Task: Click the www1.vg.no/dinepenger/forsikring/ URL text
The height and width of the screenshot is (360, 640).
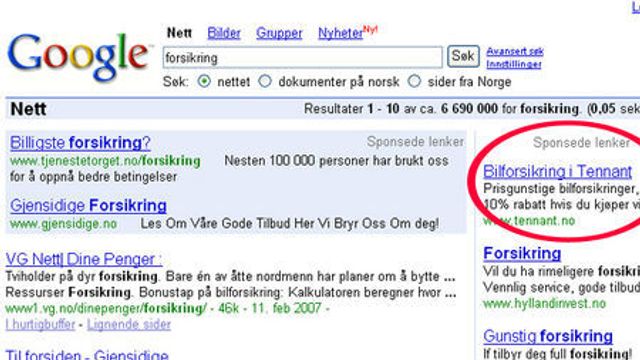Action: tap(106, 308)
